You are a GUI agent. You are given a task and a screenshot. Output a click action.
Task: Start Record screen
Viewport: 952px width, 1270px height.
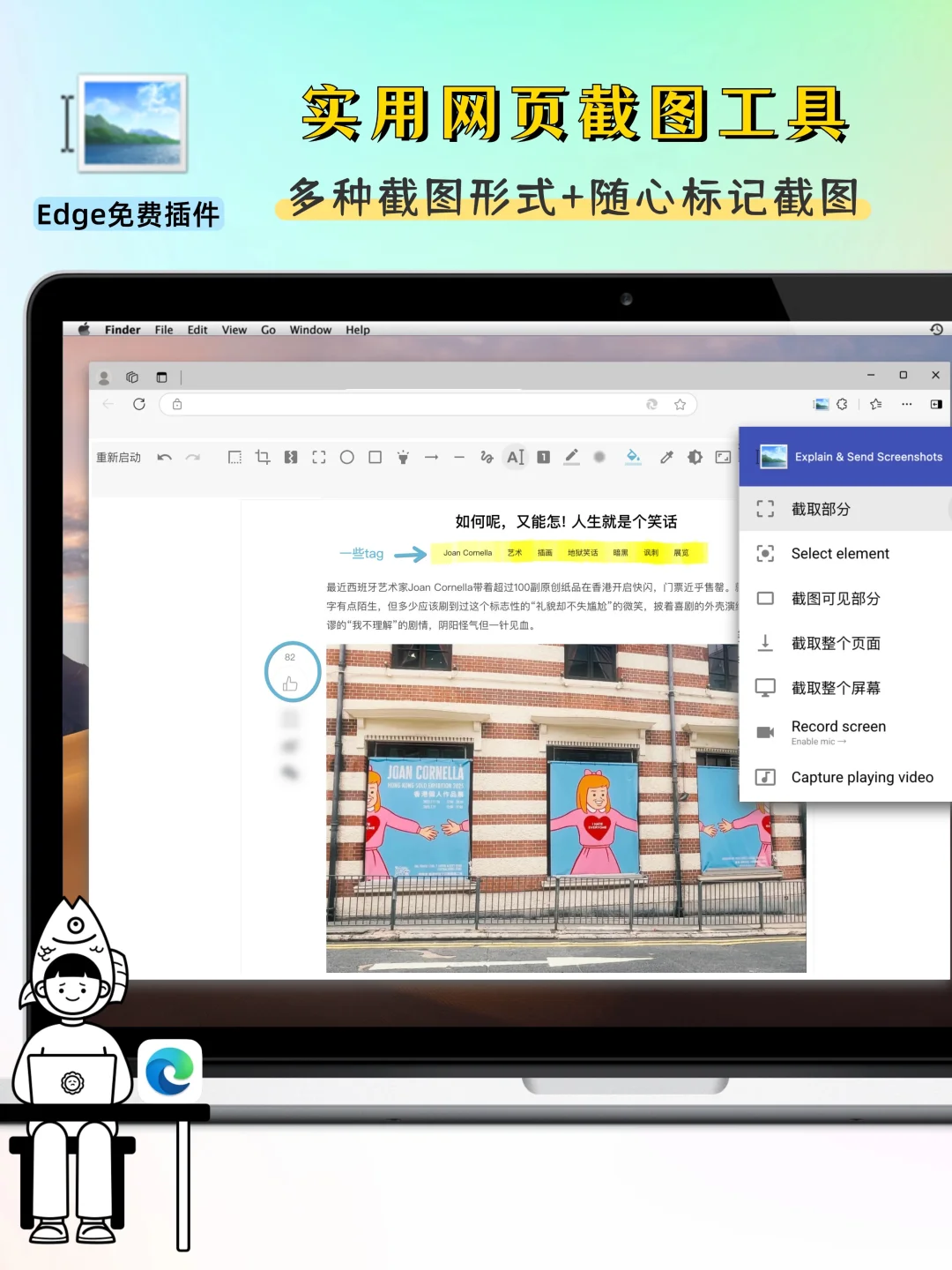coord(837,726)
